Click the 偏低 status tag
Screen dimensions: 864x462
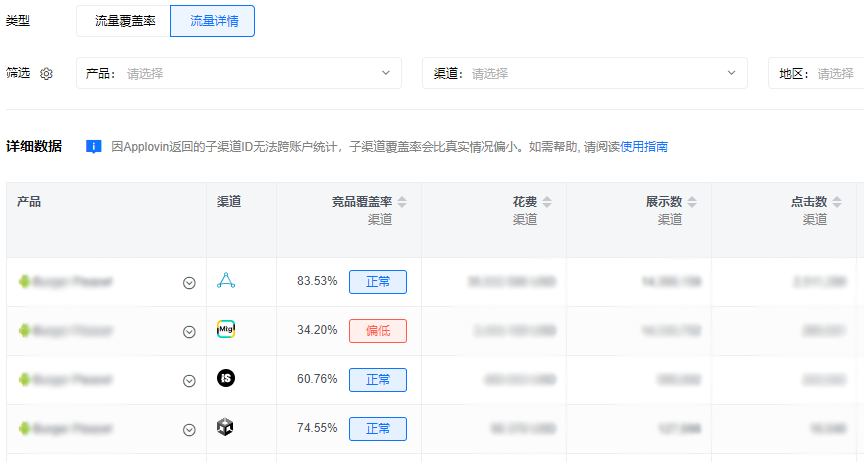pyautogui.click(x=378, y=331)
